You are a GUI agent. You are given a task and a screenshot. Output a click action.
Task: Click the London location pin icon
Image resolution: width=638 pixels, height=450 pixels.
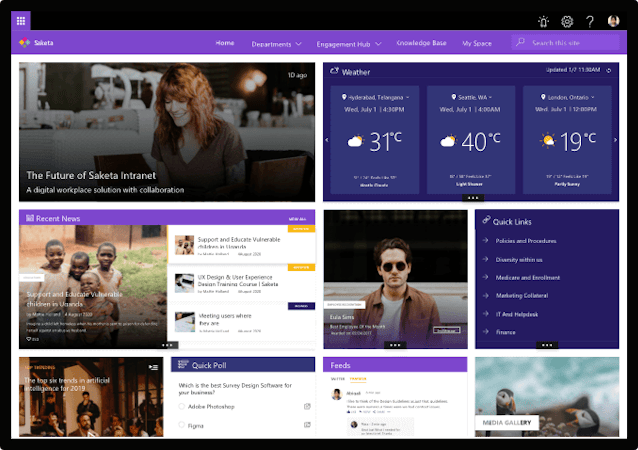543,97
